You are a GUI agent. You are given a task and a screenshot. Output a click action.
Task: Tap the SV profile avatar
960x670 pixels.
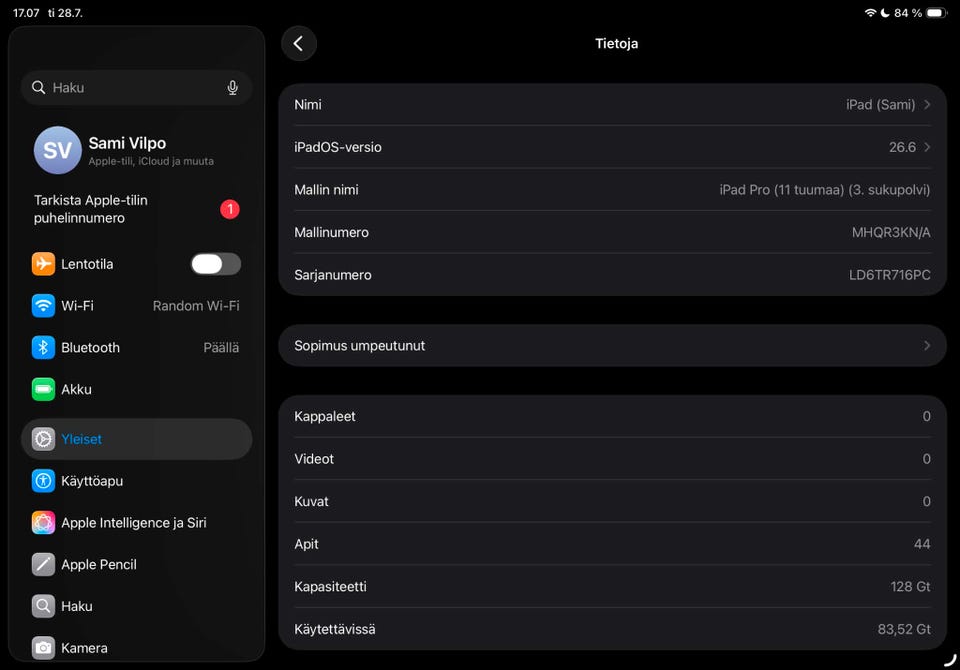[x=58, y=151]
